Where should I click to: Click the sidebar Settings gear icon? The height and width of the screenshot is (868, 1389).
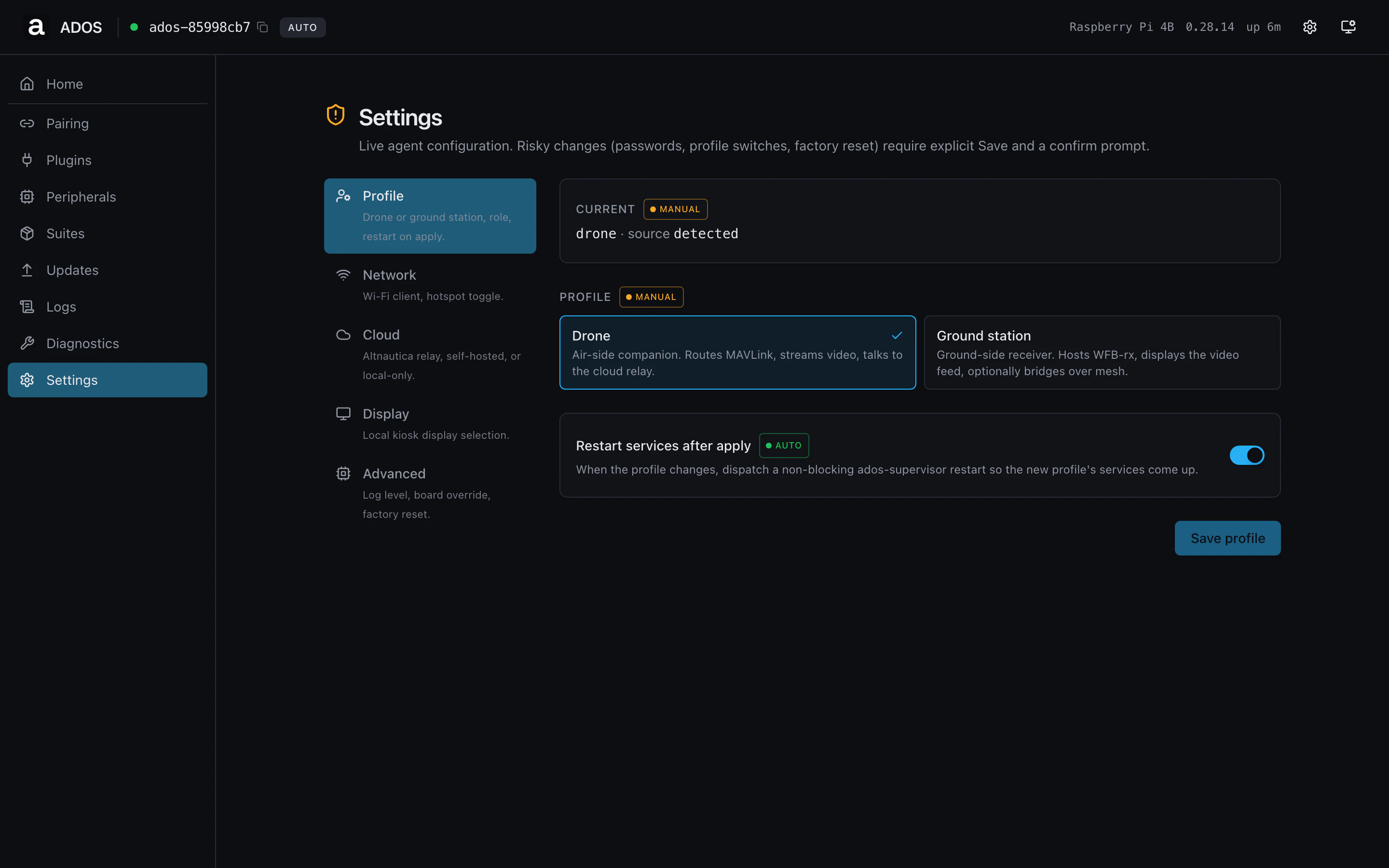tap(27, 380)
